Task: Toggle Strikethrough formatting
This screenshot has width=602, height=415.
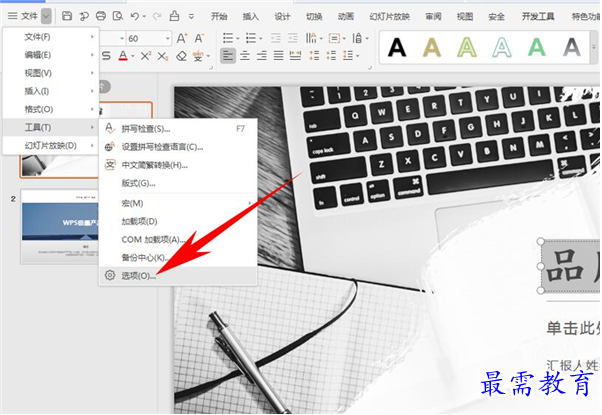Action: pos(106,56)
